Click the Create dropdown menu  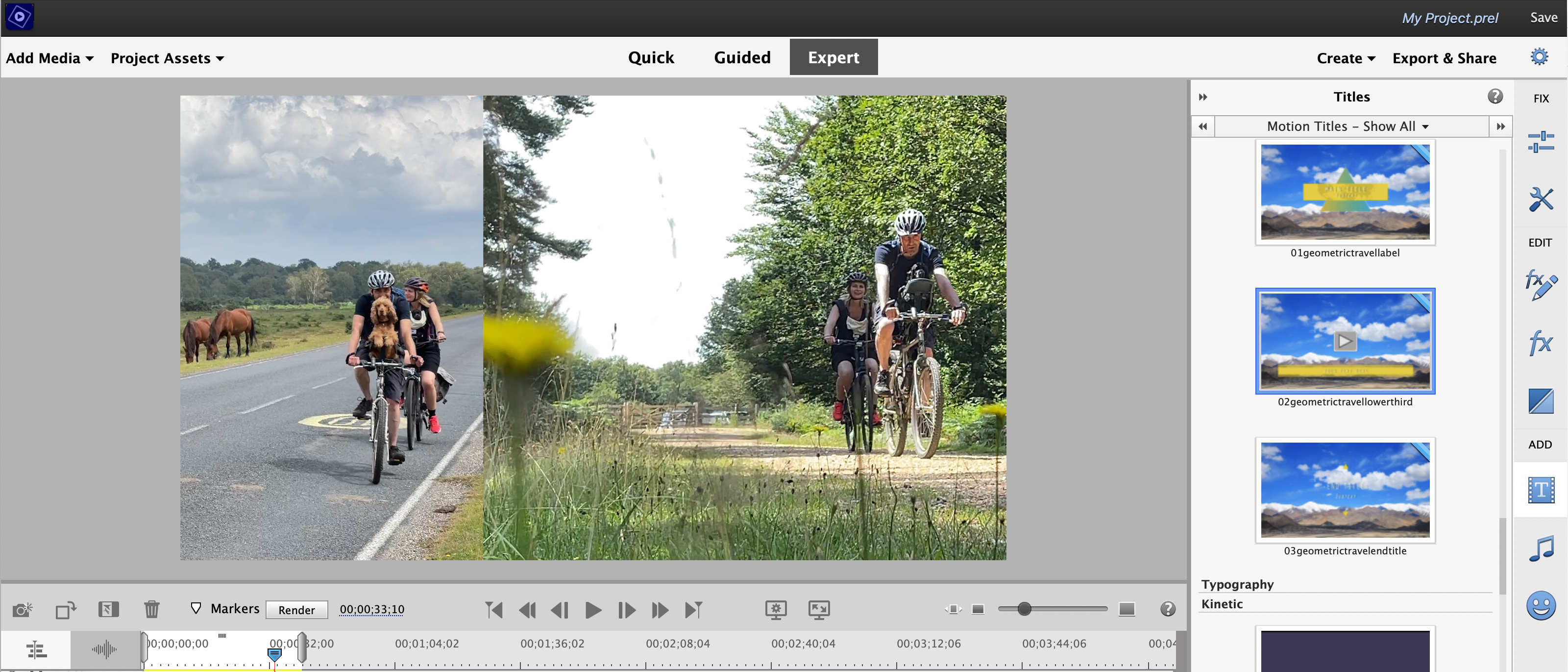pyautogui.click(x=1343, y=58)
